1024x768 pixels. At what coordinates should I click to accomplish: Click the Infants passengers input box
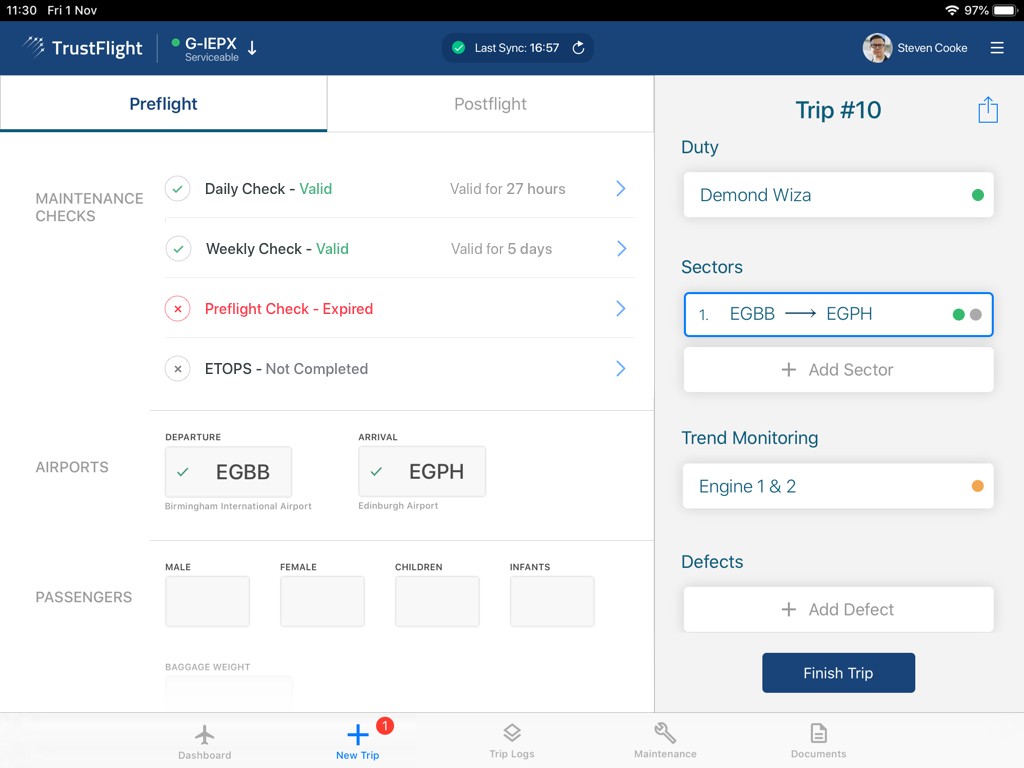click(552, 601)
